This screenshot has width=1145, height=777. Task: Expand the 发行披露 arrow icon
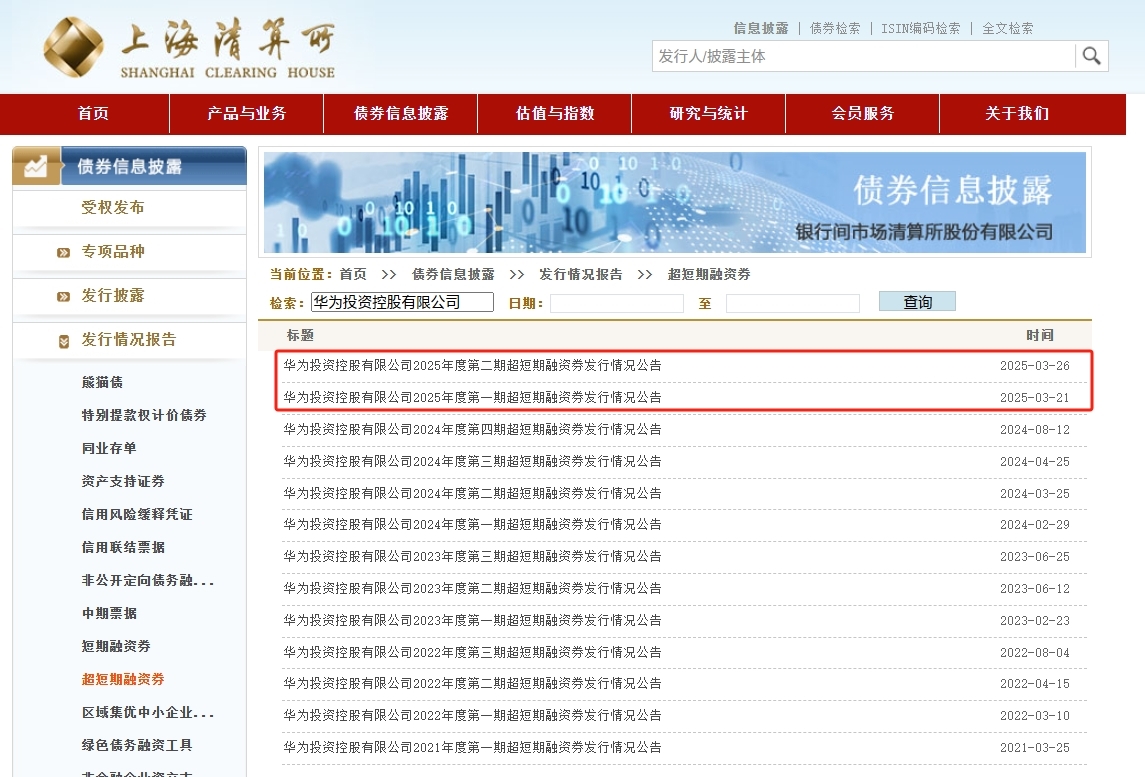coord(64,296)
